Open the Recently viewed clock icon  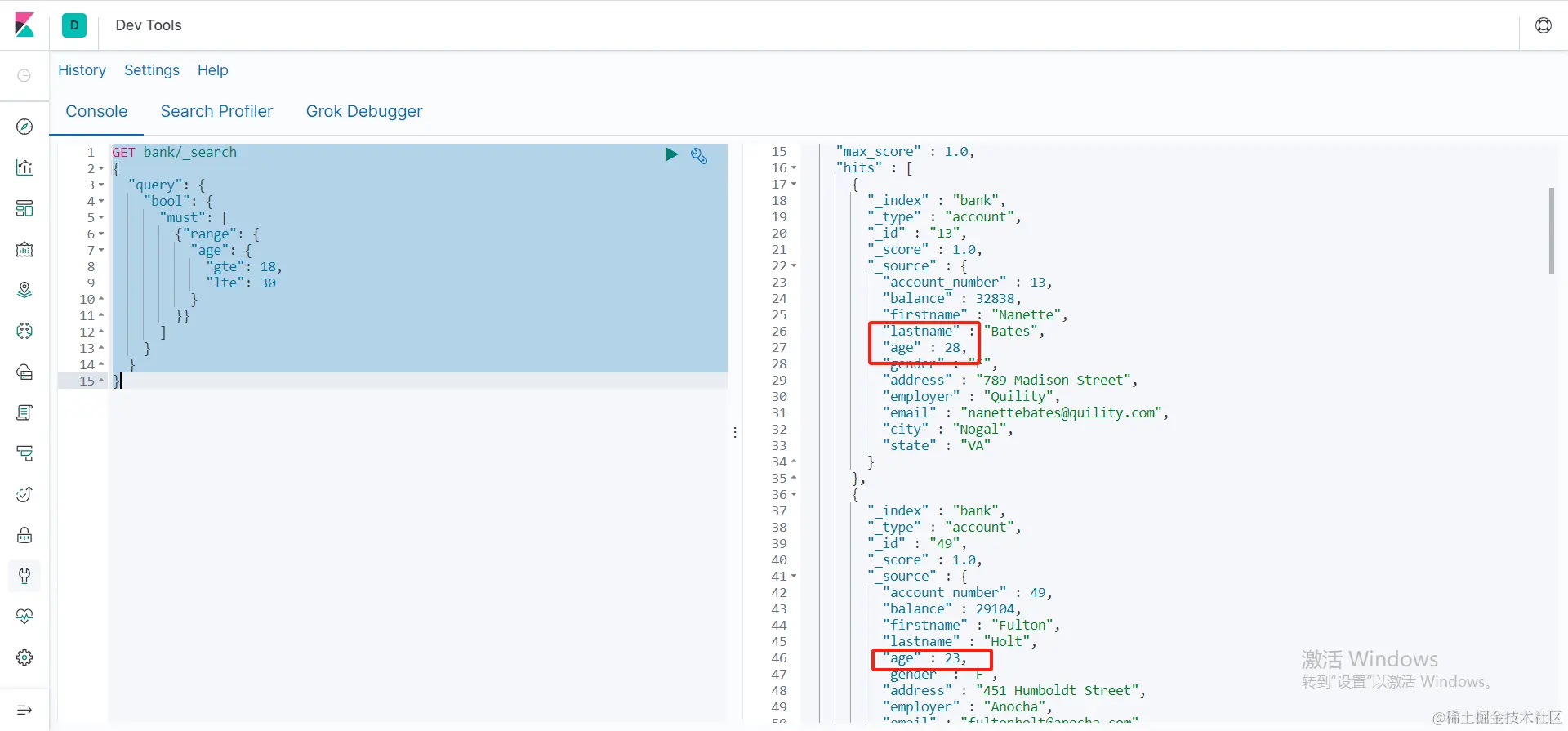click(24, 75)
